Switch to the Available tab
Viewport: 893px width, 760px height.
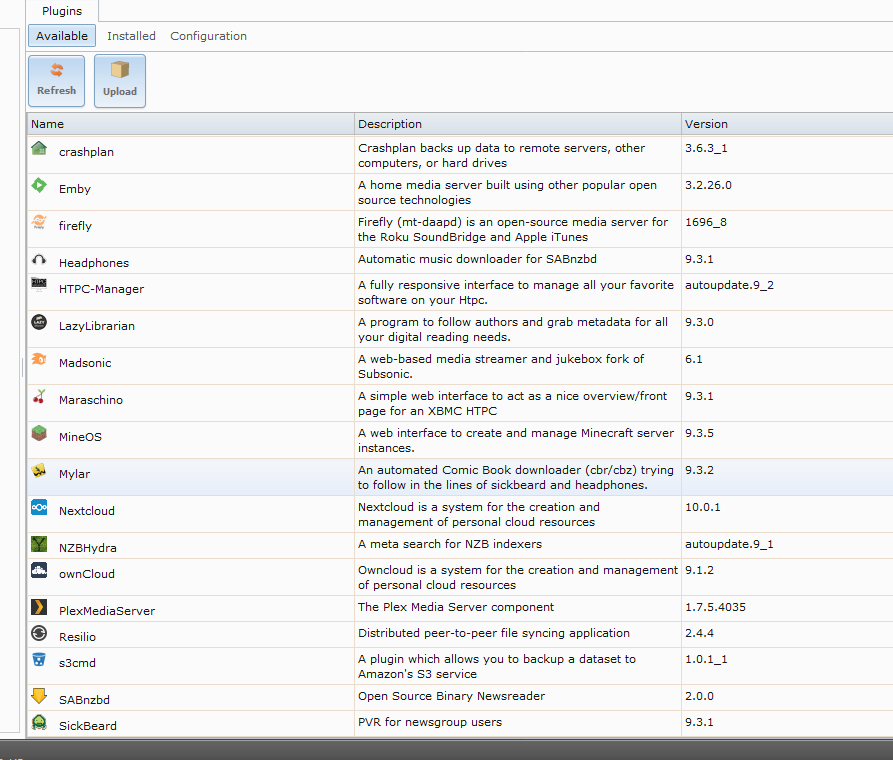click(x=62, y=36)
